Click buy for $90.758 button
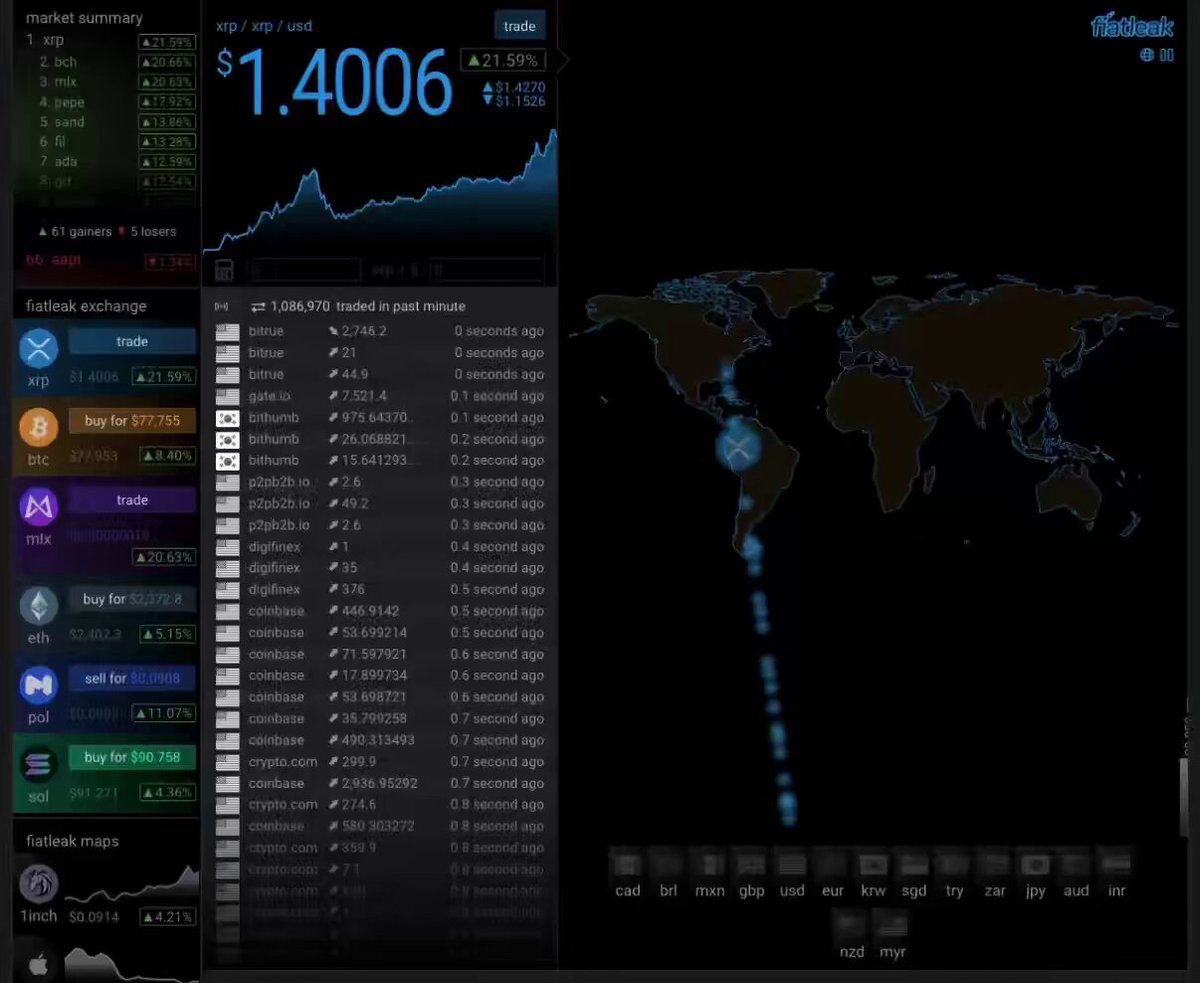This screenshot has height=983, width=1200. (x=132, y=757)
